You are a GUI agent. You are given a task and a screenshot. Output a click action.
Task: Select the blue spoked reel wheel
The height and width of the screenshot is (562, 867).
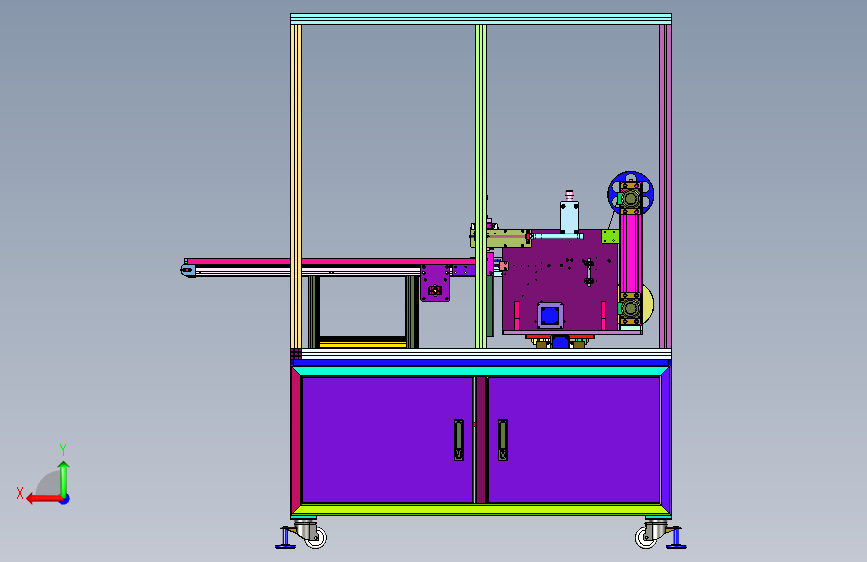coord(630,194)
